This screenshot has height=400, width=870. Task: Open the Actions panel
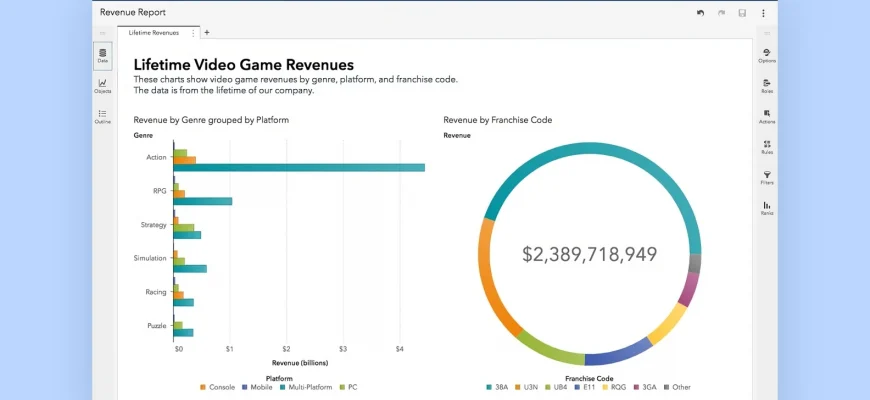click(766, 116)
